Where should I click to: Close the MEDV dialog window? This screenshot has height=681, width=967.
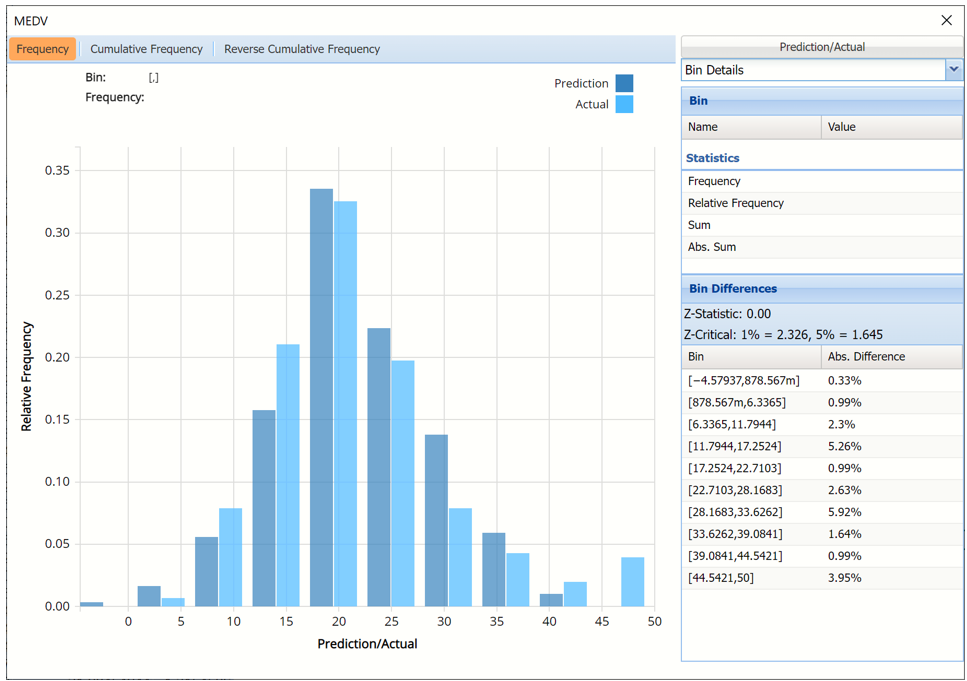tap(946, 20)
